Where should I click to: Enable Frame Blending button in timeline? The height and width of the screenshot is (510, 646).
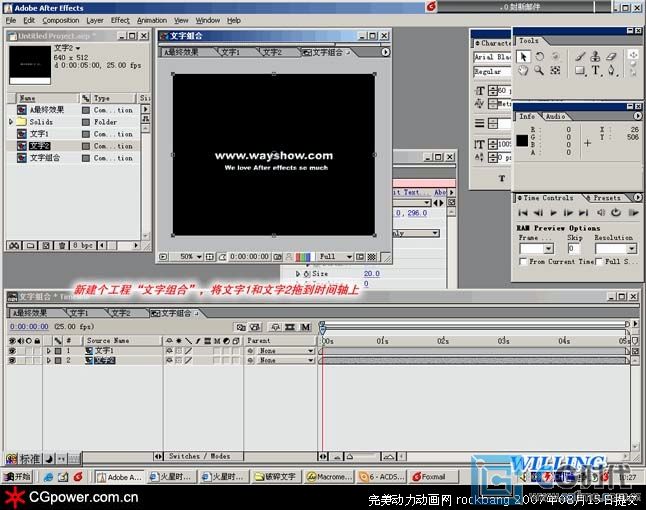pyautogui.click(x=290, y=327)
